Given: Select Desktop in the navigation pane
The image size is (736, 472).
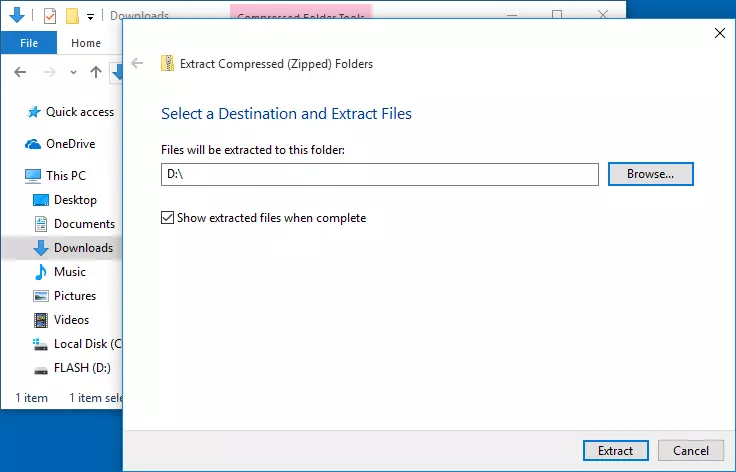Looking at the screenshot, I should click(x=75, y=200).
